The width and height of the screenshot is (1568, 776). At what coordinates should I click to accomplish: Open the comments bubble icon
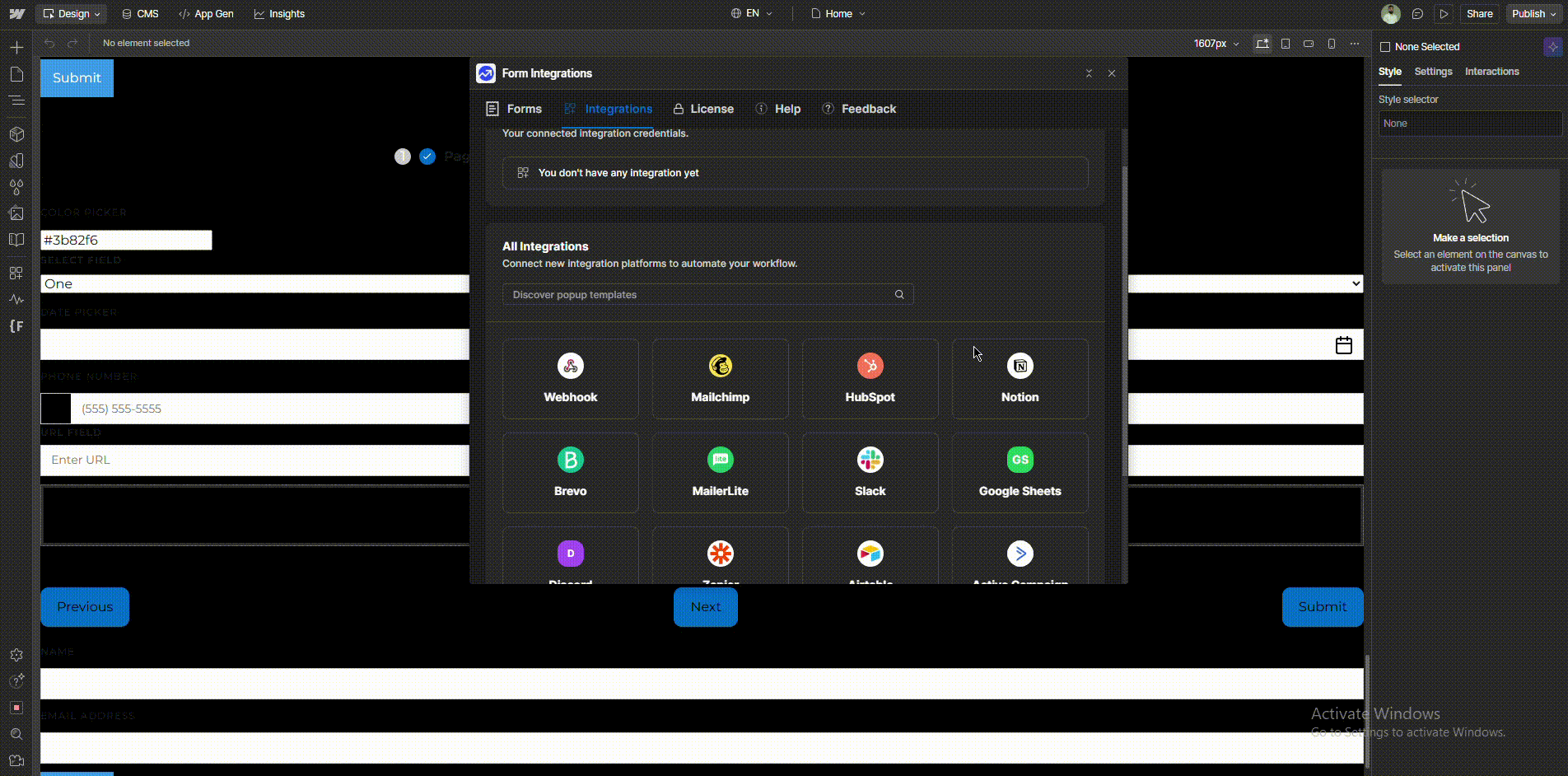[1417, 14]
